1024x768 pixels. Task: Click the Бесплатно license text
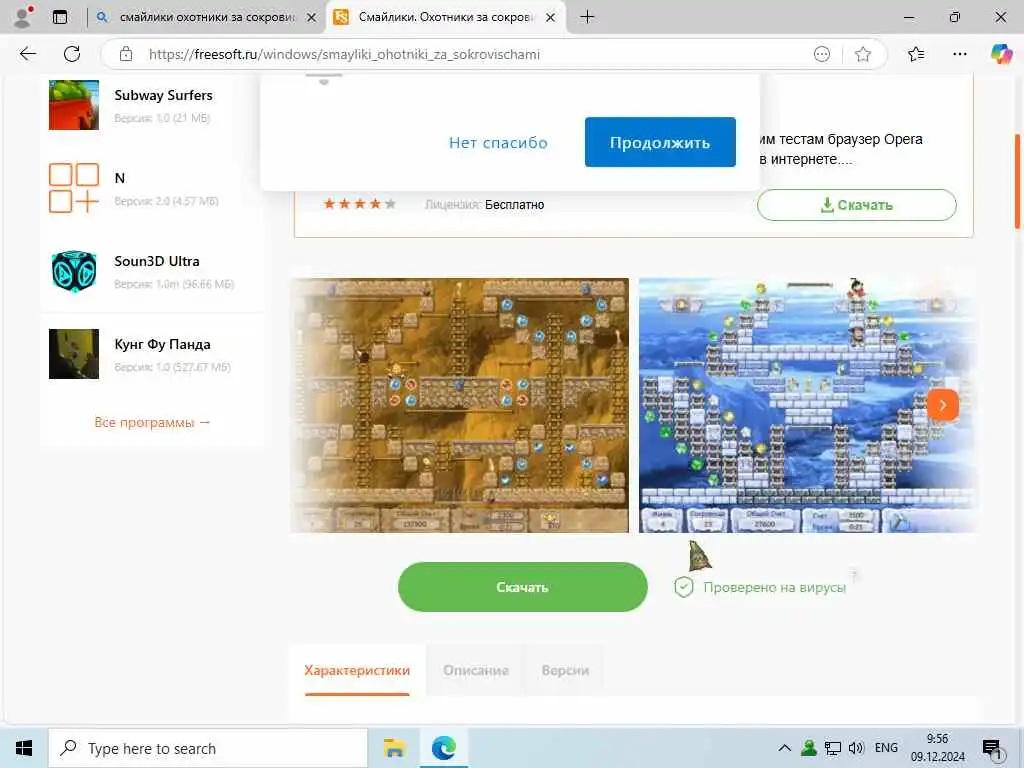[515, 205]
